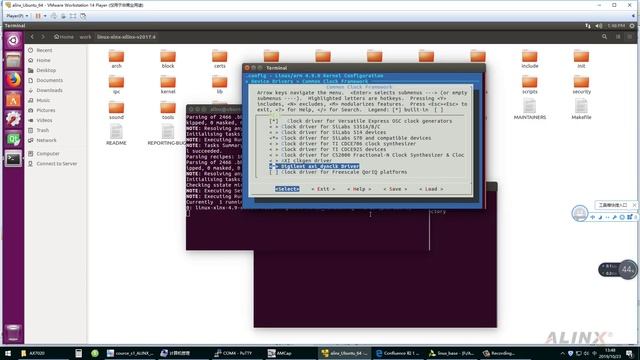Open the Trash at the launcher bottom
This screenshot has height=360, width=640.
tap(13, 333)
